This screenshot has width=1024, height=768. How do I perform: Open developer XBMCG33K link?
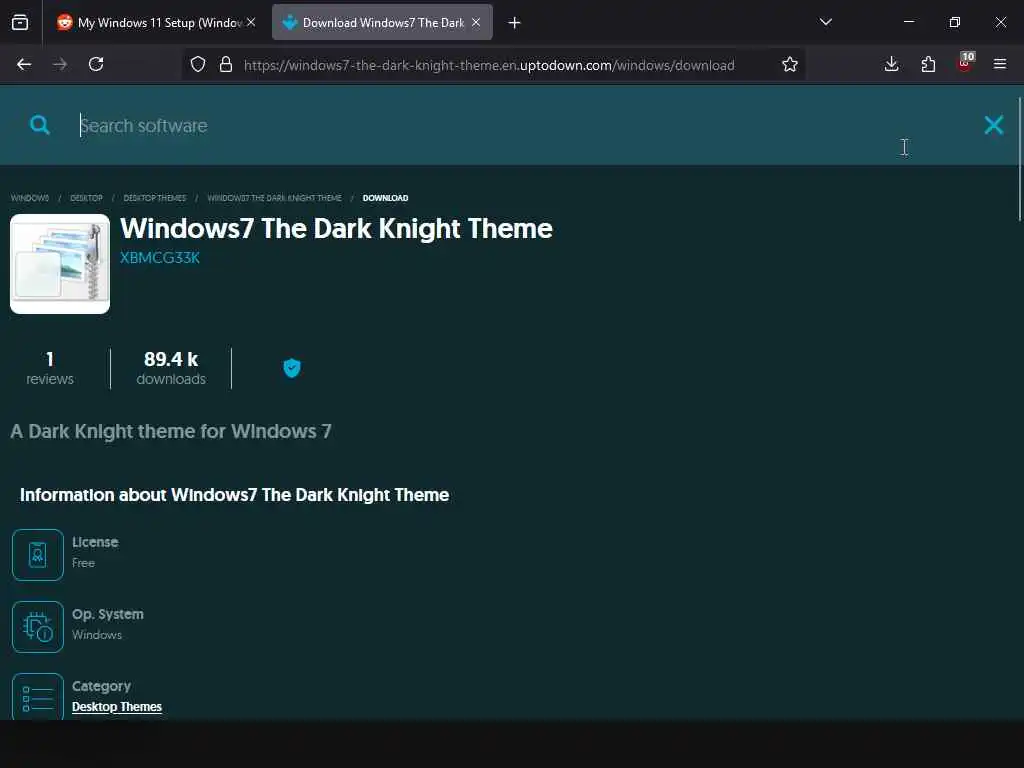[160, 258]
